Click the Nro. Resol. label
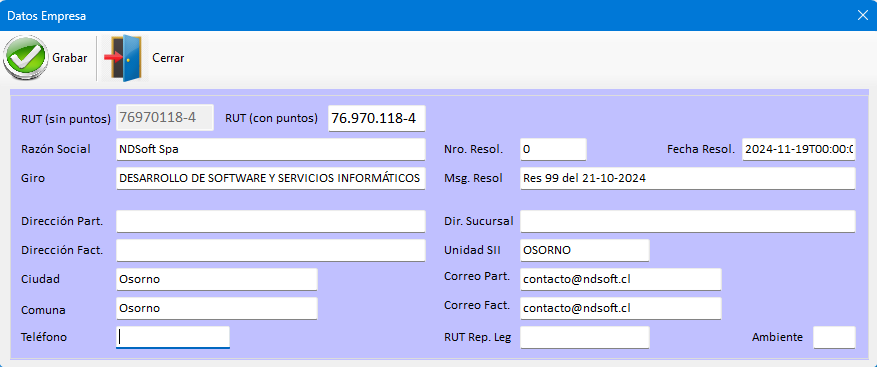 tap(473, 149)
